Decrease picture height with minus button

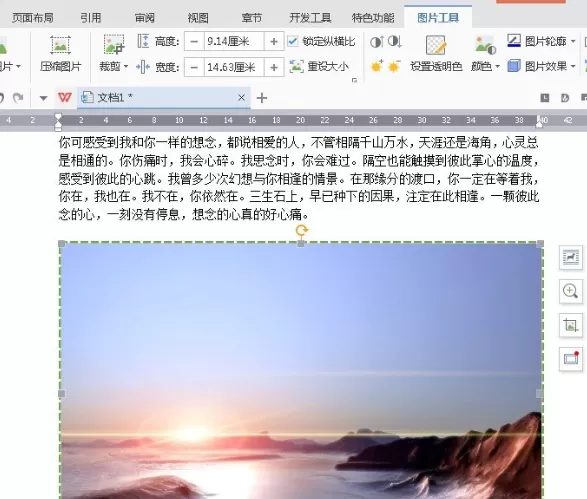click(194, 41)
